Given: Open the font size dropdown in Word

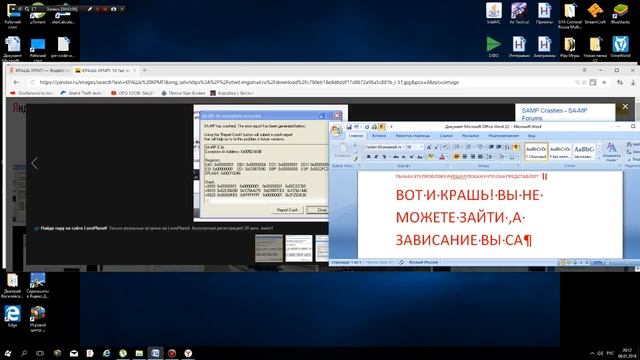Looking at the screenshot, I should click(422, 147).
